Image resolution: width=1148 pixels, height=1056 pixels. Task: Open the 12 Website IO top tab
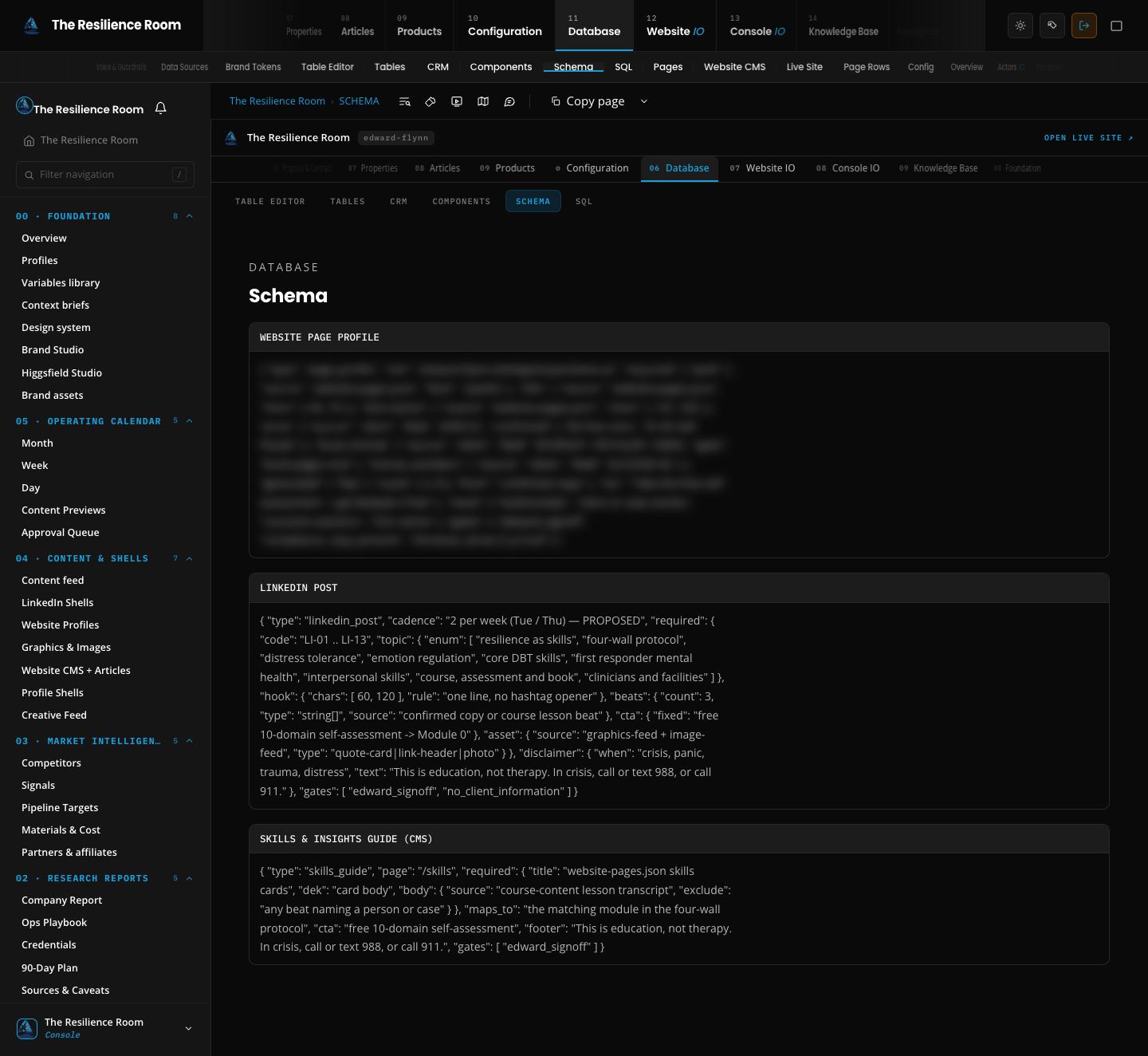pyautogui.click(x=675, y=26)
